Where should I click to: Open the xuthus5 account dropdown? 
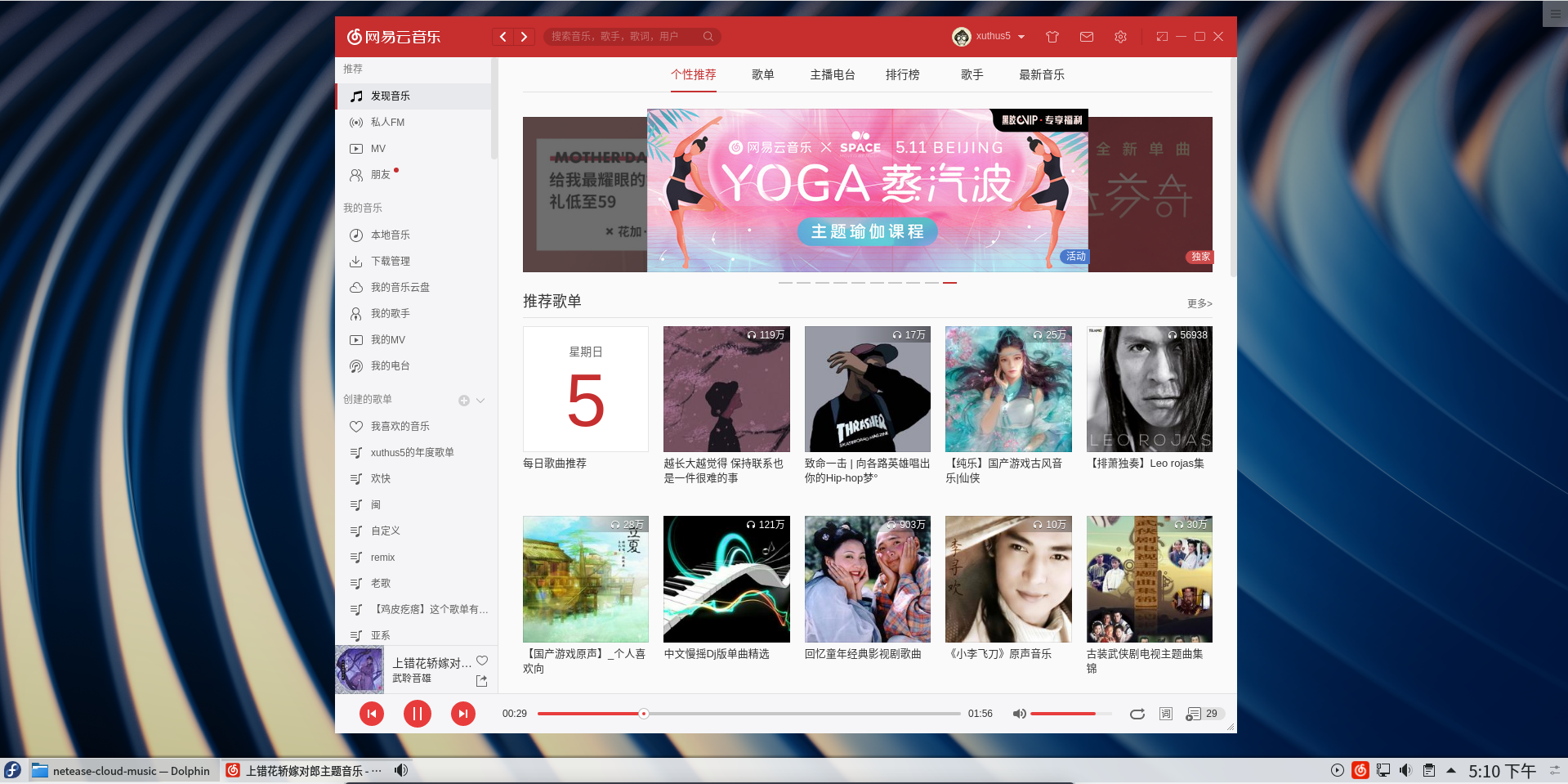1000,37
